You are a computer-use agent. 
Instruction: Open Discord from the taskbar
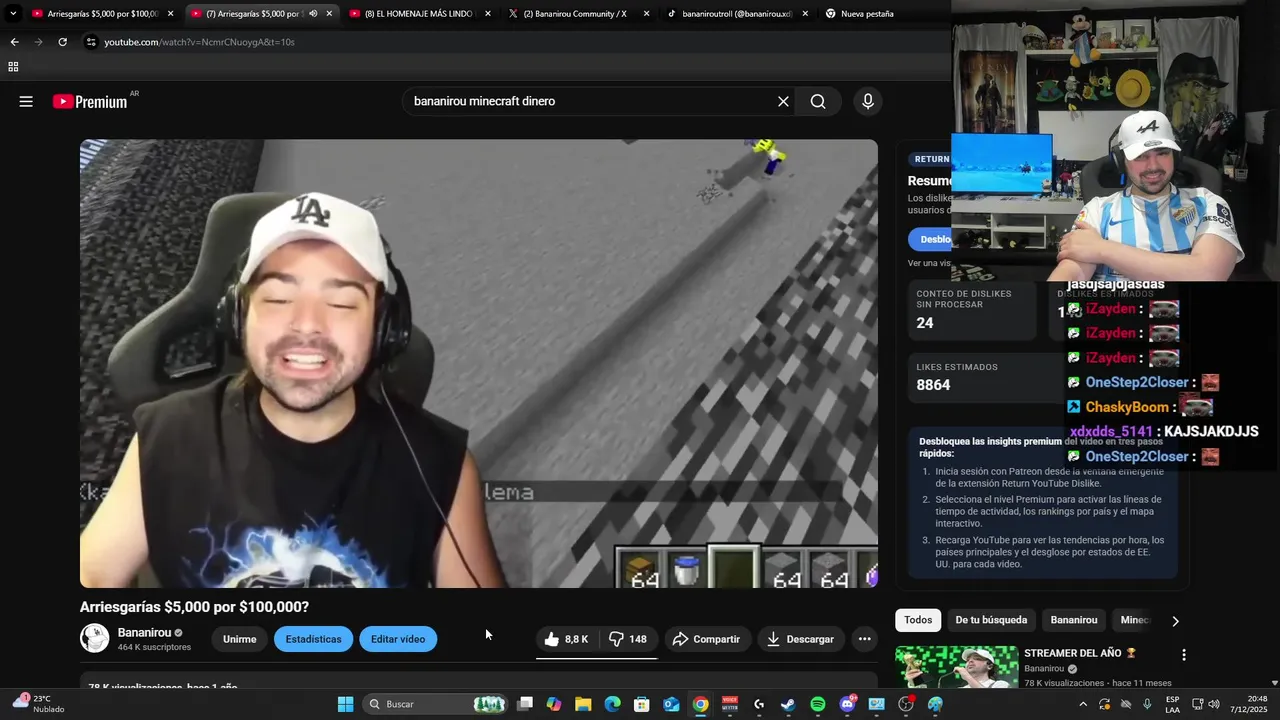point(847,704)
